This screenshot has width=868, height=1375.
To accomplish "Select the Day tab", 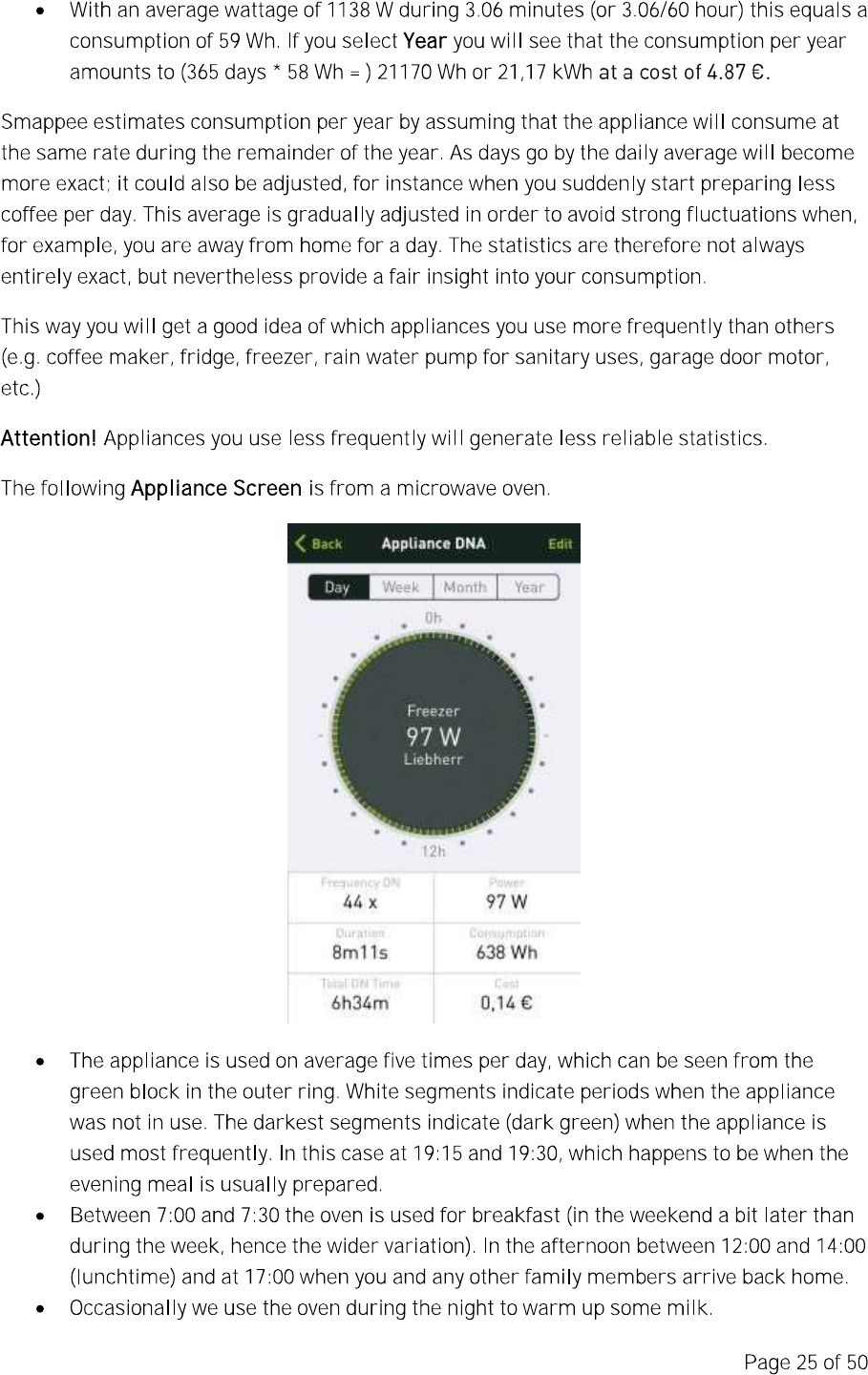I will (337, 587).
